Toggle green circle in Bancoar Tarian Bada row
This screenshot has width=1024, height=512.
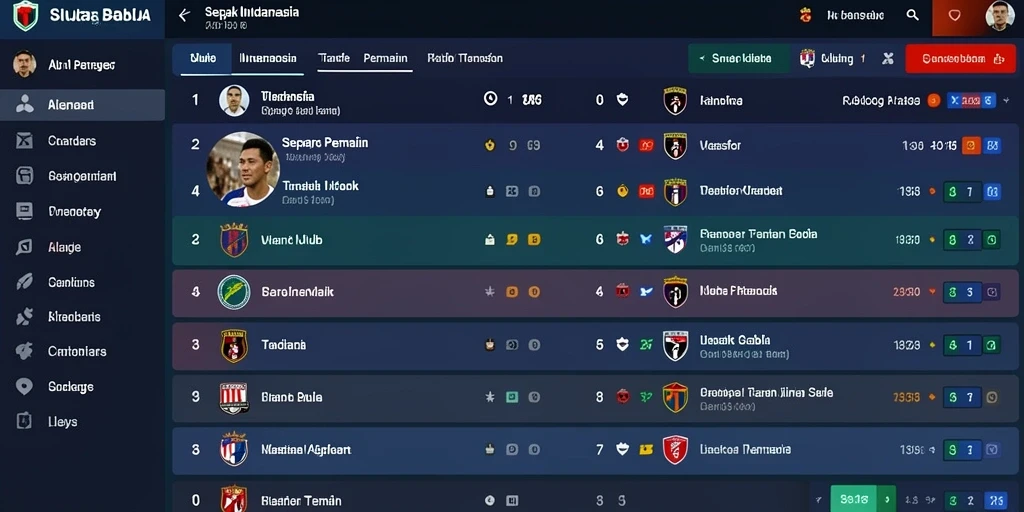(991, 240)
